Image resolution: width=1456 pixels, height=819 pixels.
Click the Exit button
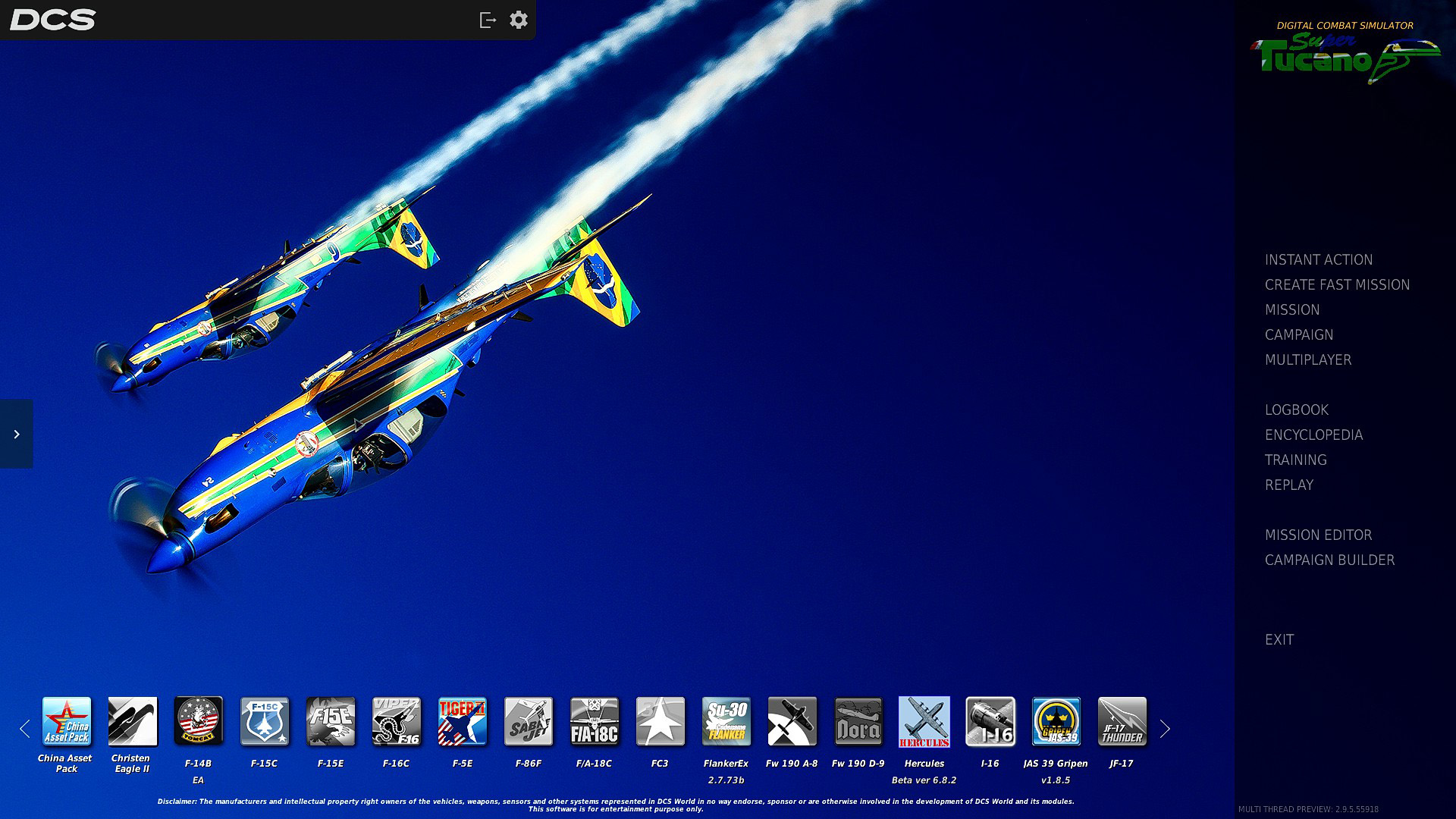point(1279,640)
